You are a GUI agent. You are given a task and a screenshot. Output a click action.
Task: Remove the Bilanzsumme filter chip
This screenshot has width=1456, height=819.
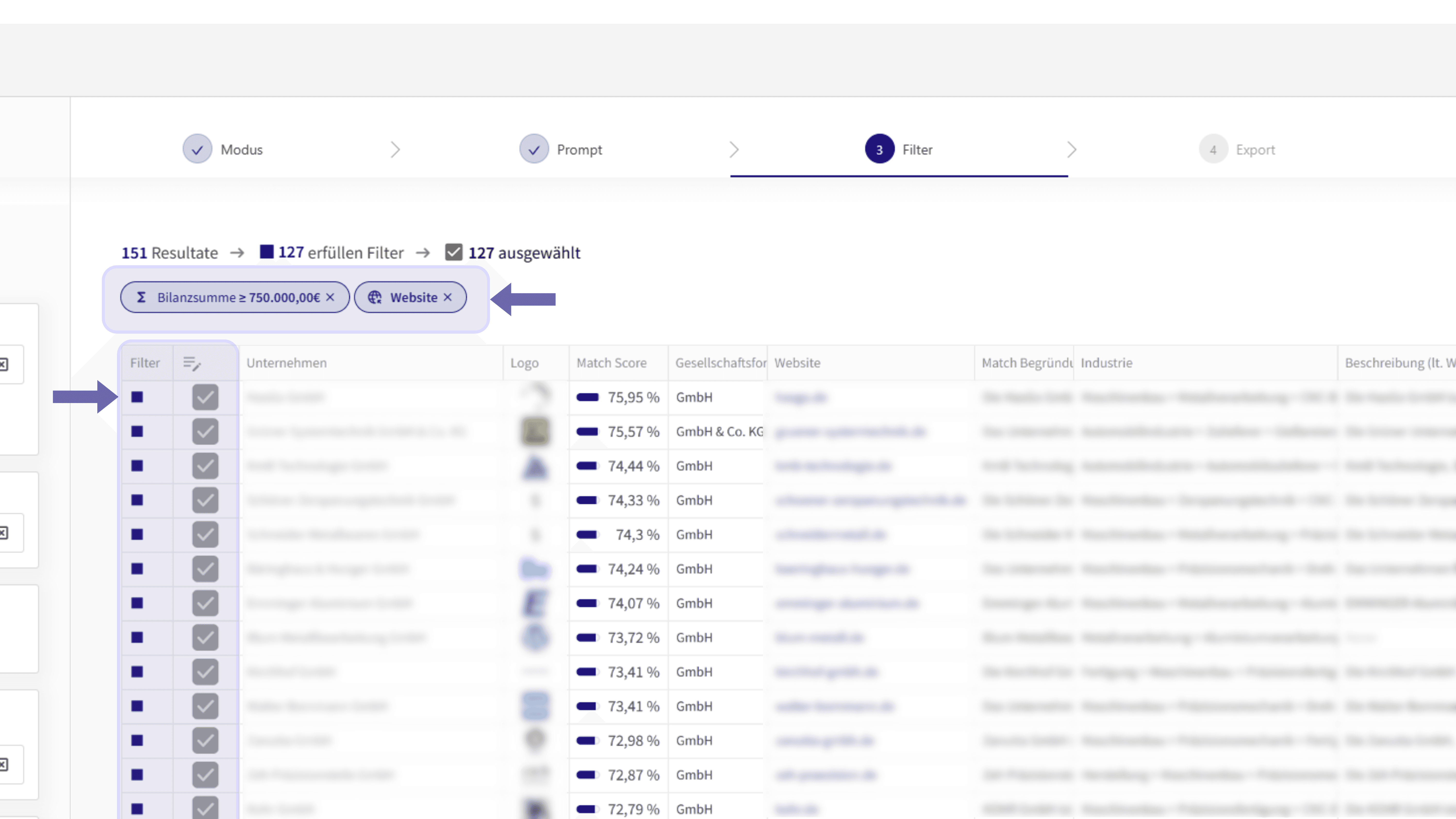click(330, 297)
